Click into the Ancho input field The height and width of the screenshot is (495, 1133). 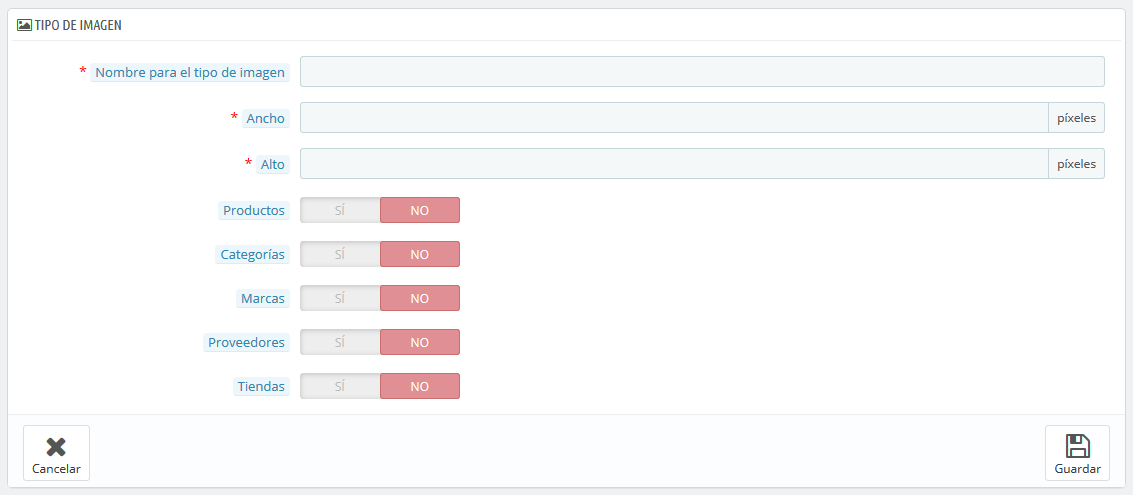pyautogui.click(x=674, y=118)
